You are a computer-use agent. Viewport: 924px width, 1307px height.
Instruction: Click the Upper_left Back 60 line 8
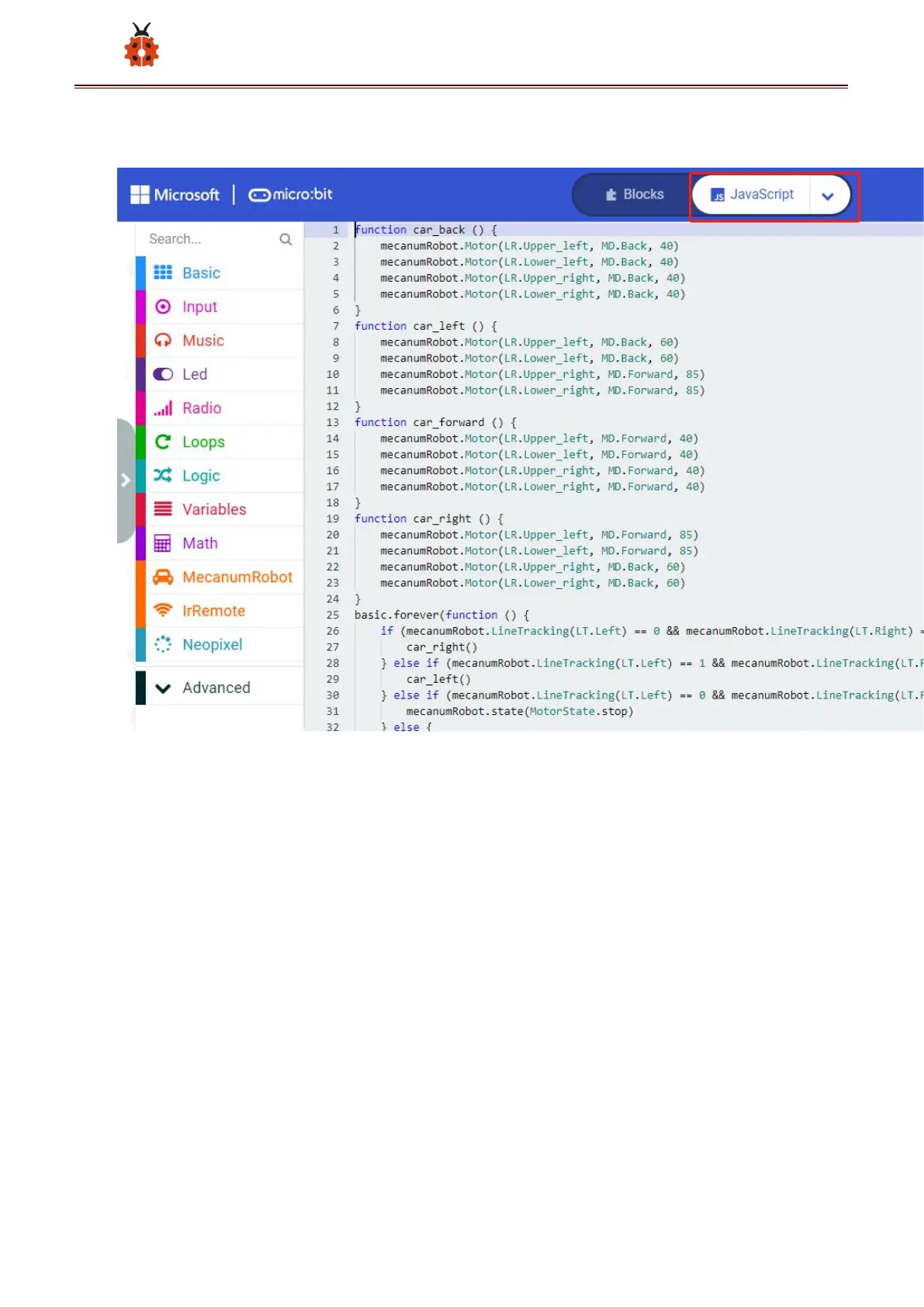pyautogui.click(x=530, y=342)
